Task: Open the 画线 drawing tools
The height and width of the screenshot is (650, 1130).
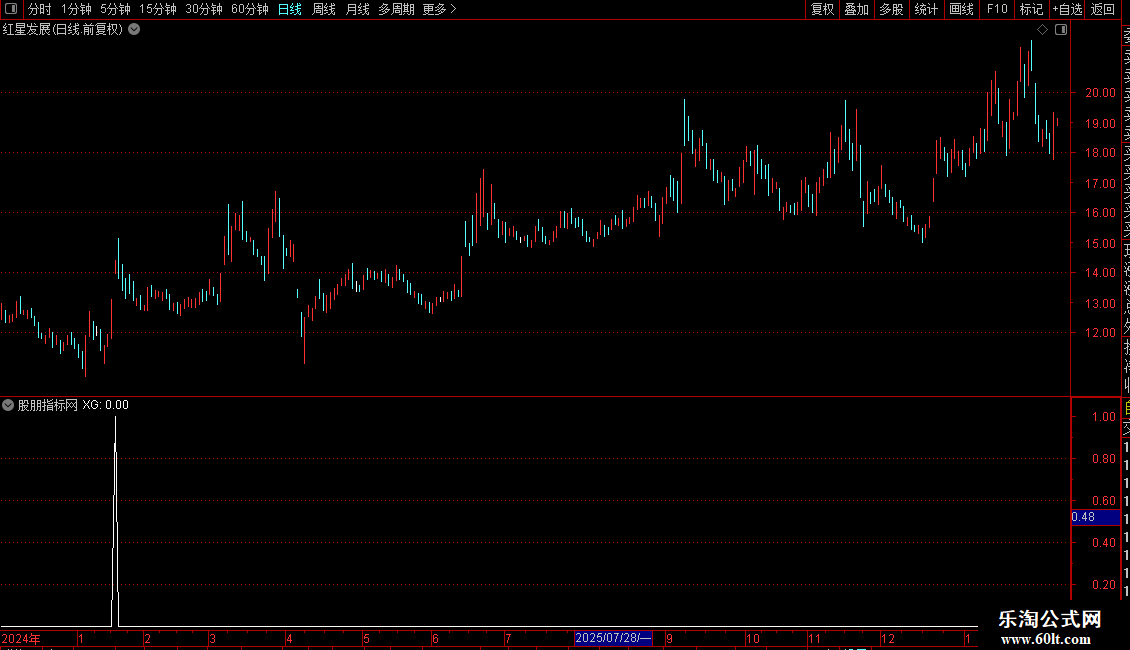Action: tap(961, 9)
